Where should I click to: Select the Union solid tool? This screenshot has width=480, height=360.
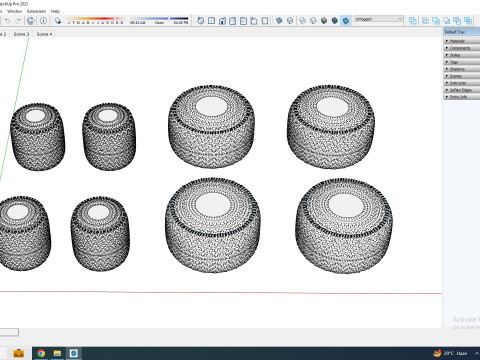point(436,21)
